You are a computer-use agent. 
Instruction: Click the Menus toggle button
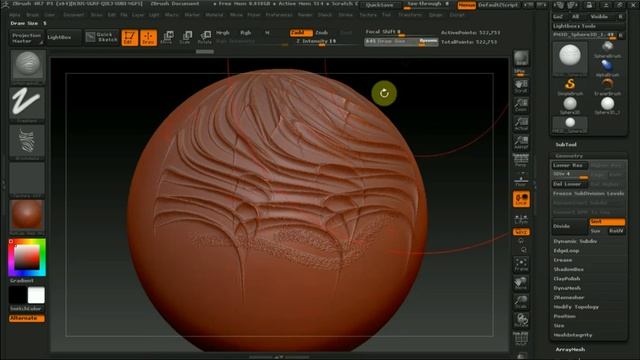[x=466, y=5]
